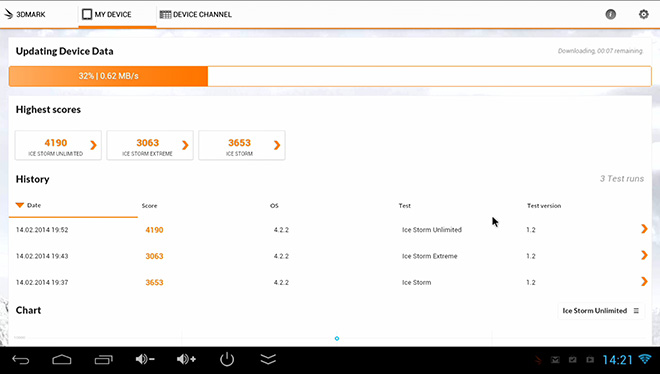Click Ice Storm Extreme test name in history
This screenshot has height=374, width=660.
(429, 256)
